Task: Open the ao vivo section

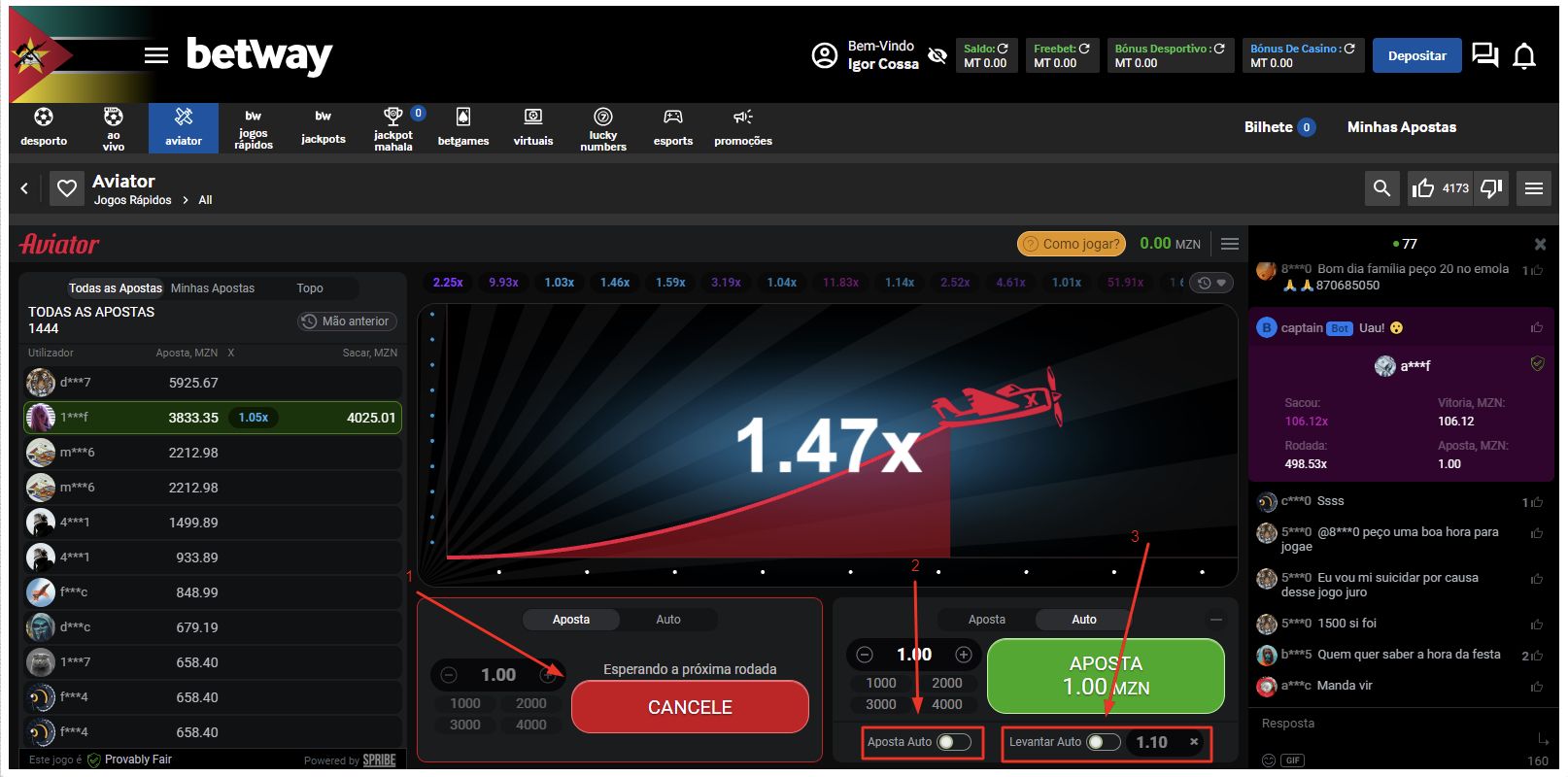Action: tap(114, 128)
